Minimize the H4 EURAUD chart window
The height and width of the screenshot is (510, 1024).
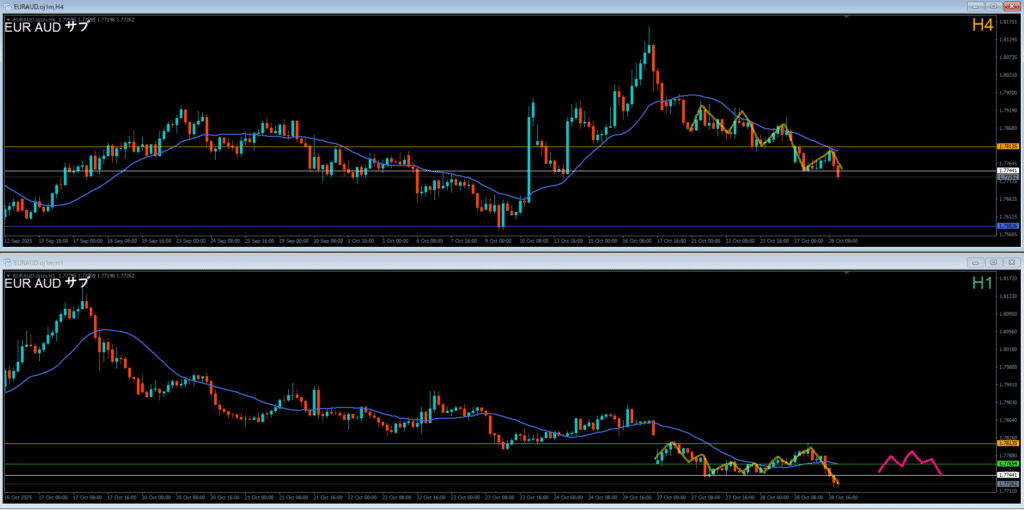tap(975, 6)
